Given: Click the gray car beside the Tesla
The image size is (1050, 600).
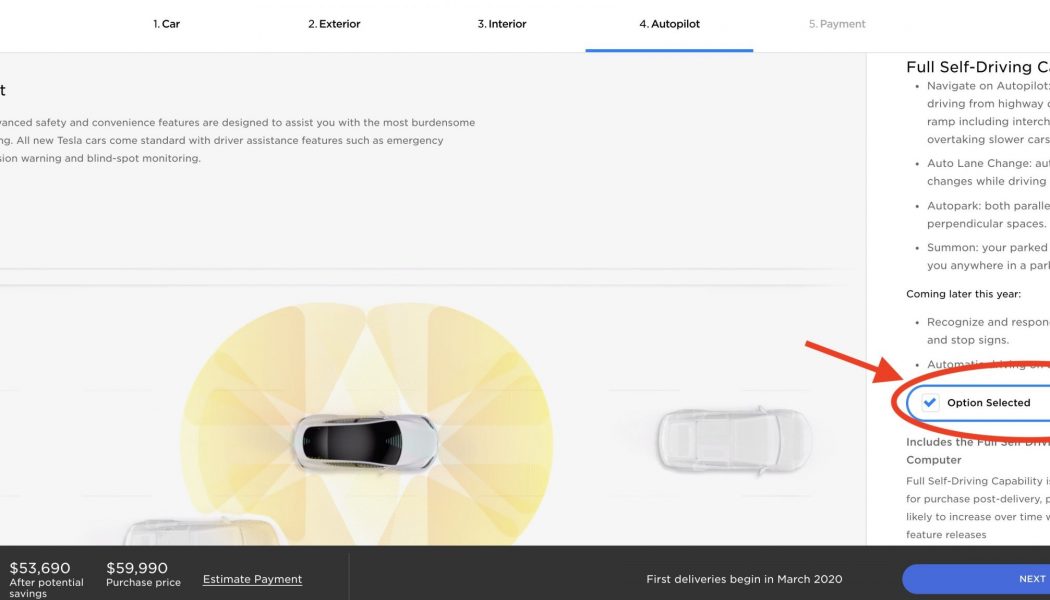Looking at the screenshot, I should coord(735,440).
